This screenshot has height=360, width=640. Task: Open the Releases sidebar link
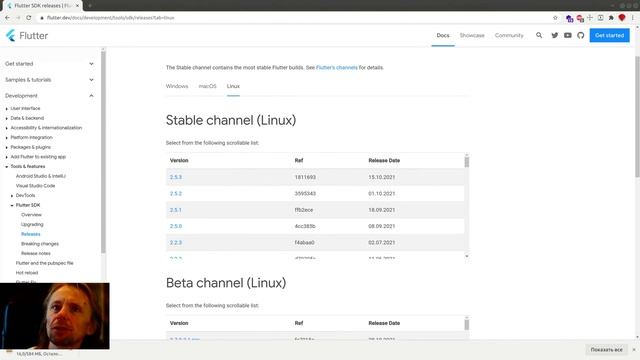coord(31,234)
